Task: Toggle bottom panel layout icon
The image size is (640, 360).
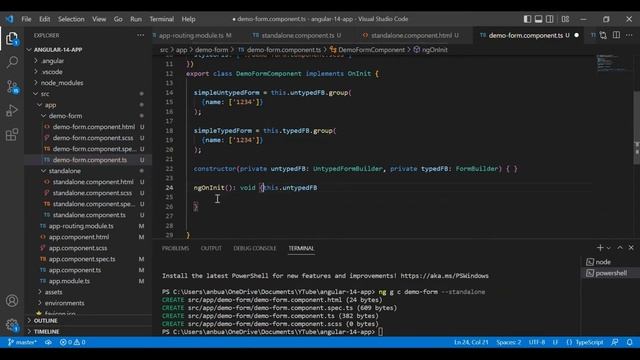Action: click(538, 19)
